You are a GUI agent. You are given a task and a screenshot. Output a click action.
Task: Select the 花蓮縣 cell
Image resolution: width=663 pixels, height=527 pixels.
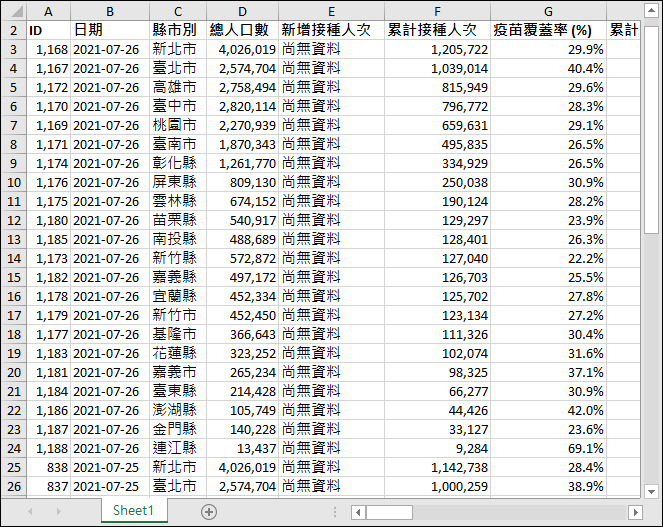click(x=178, y=353)
